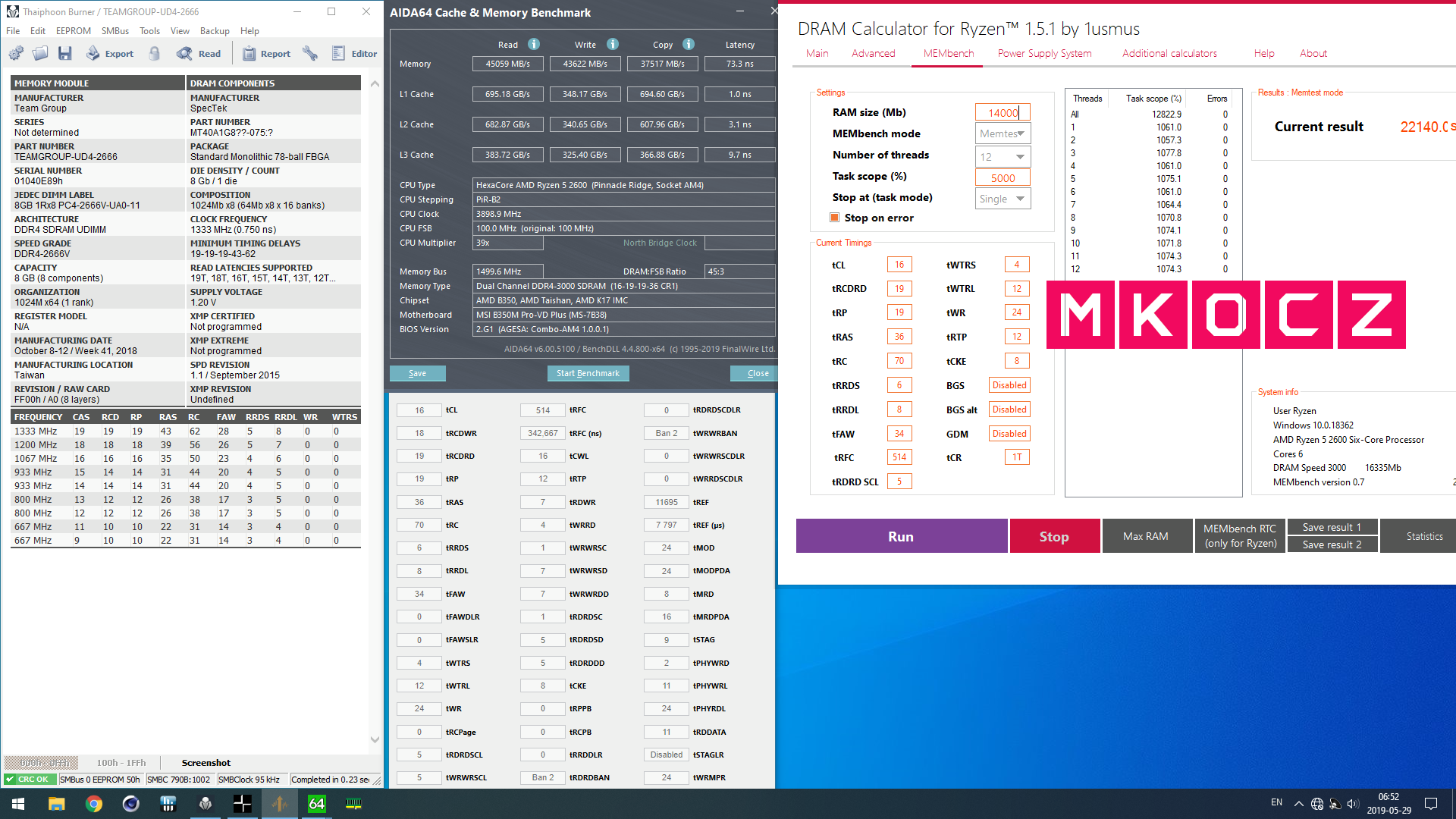Open the Editor from Thaiphoon toolbar

point(355,53)
